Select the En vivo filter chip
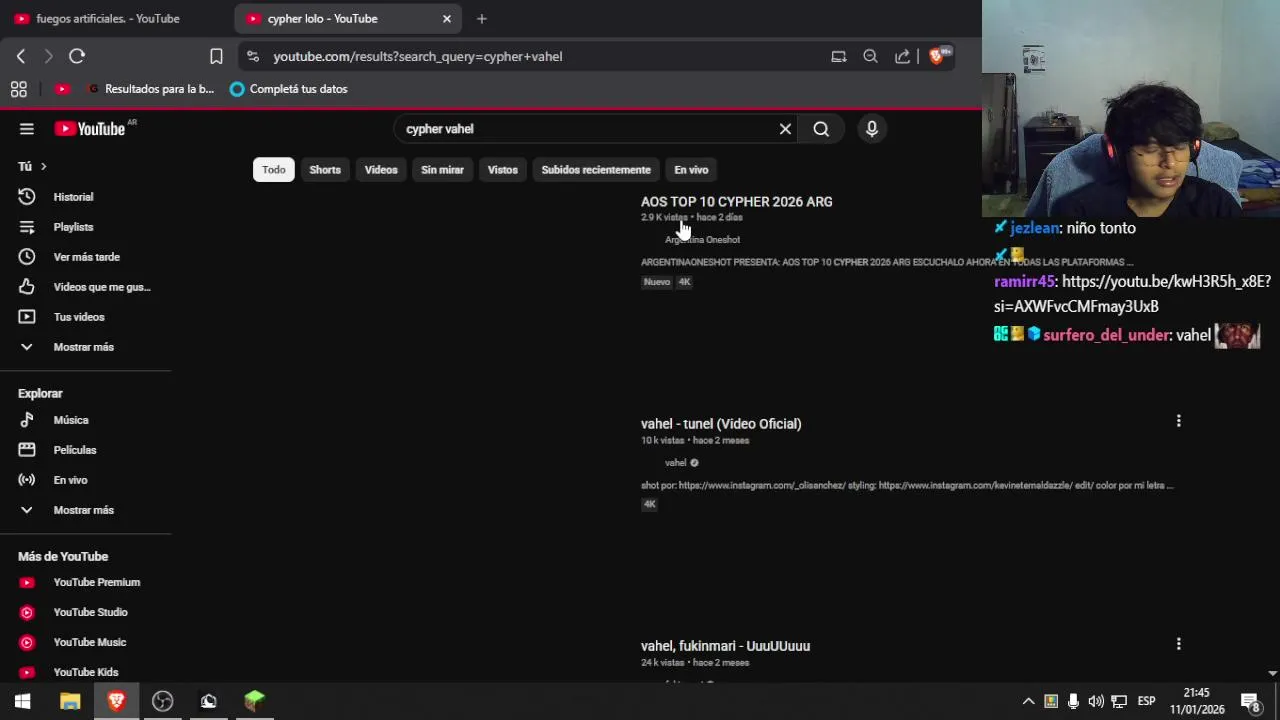1280x720 pixels. click(691, 170)
